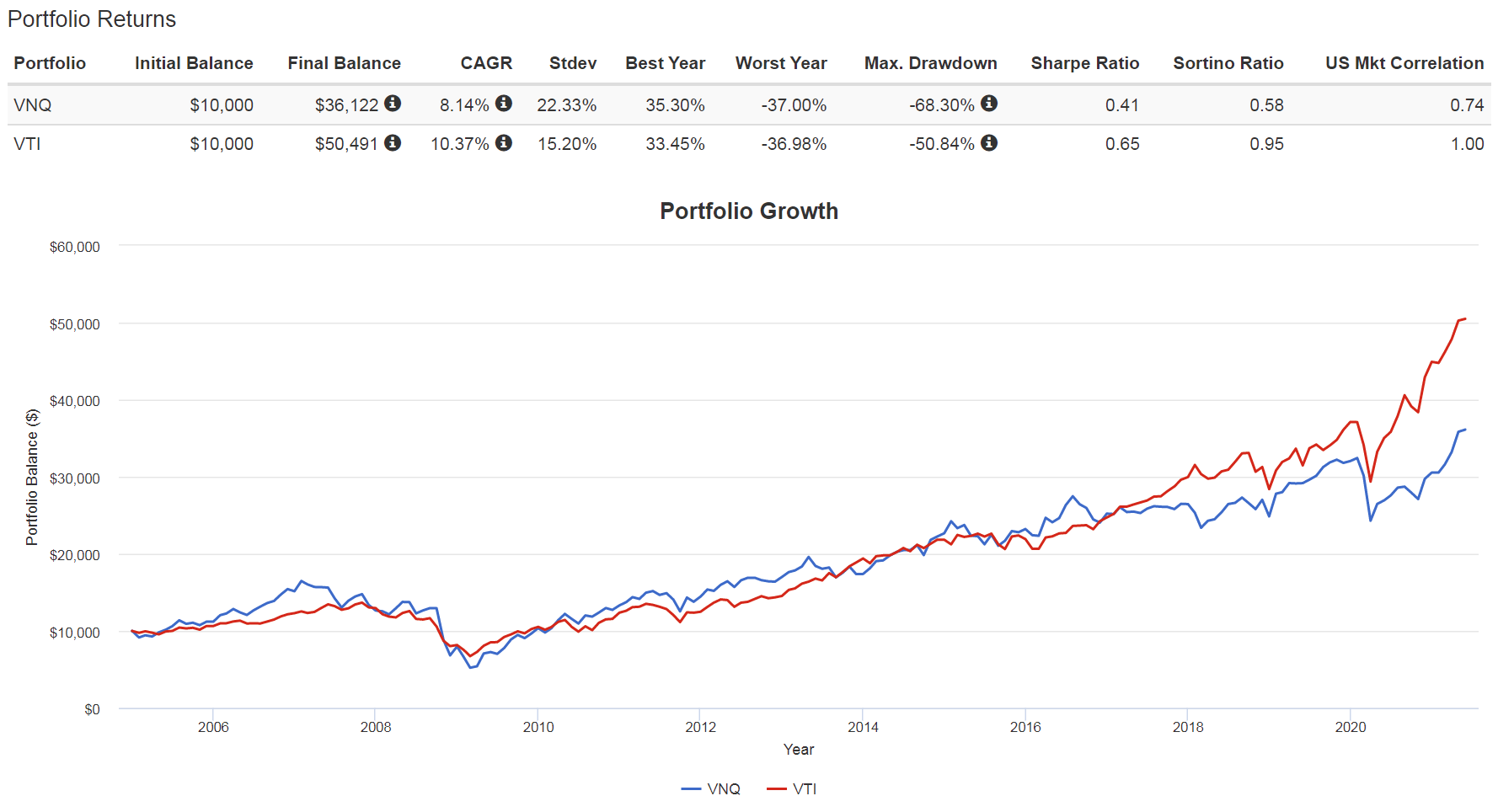Click the info icon for VTI's max drawdown
Screen dimensions: 1498x812
(991, 143)
